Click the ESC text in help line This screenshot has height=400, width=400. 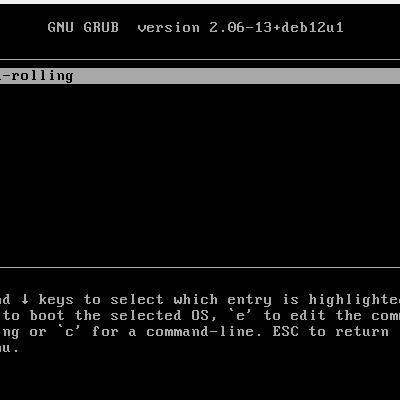[285, 331]
